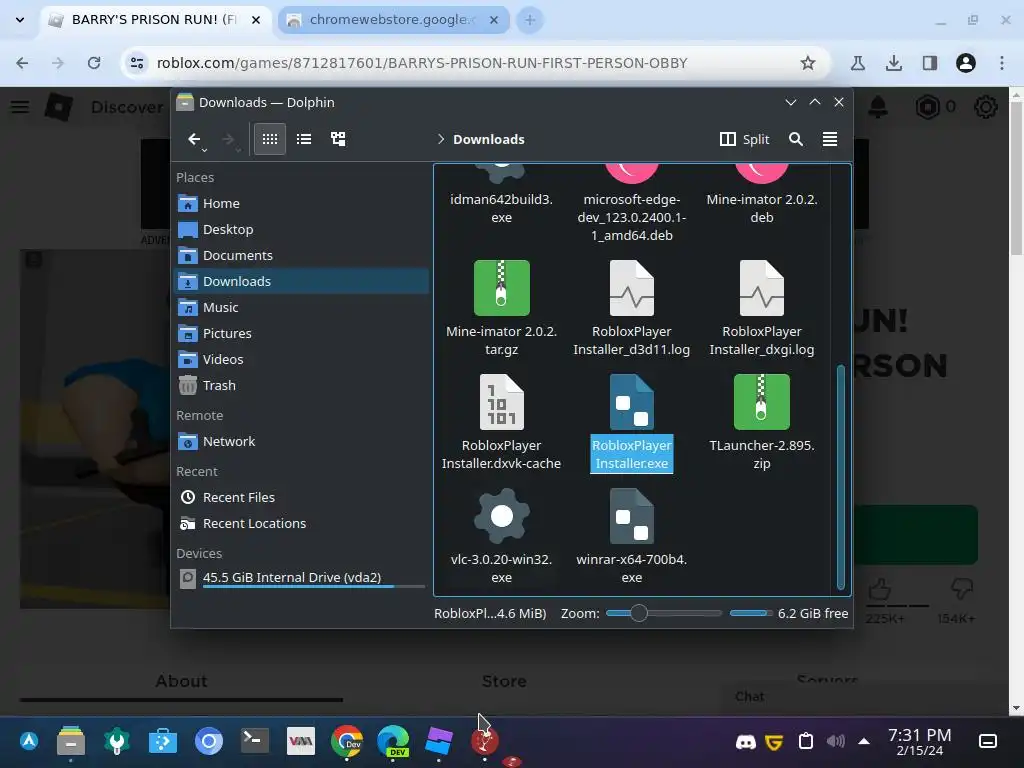
Task: Open Discord from system tray
Action: [745, 742]
